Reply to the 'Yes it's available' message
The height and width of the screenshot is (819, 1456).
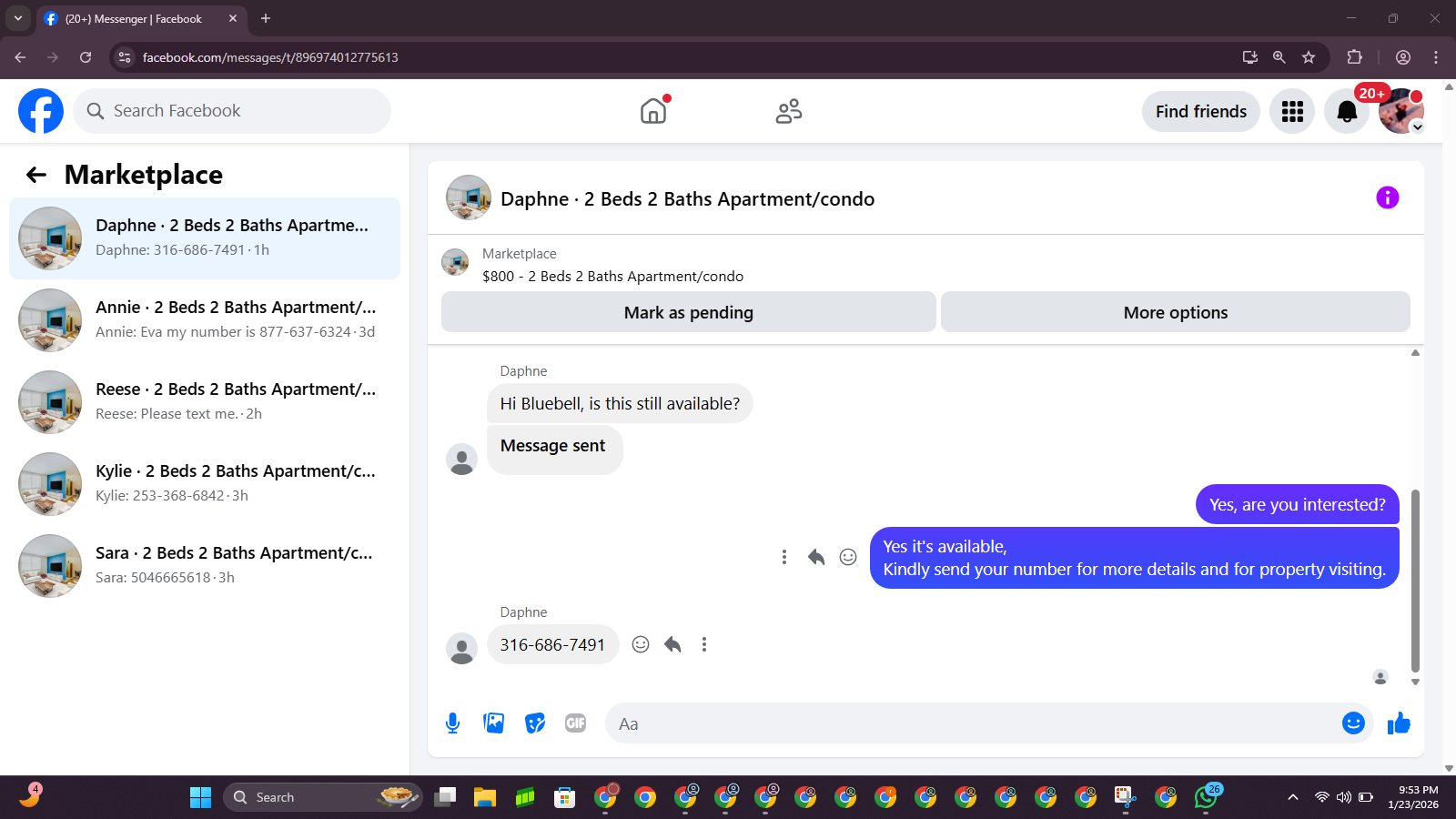coord(816,557)
